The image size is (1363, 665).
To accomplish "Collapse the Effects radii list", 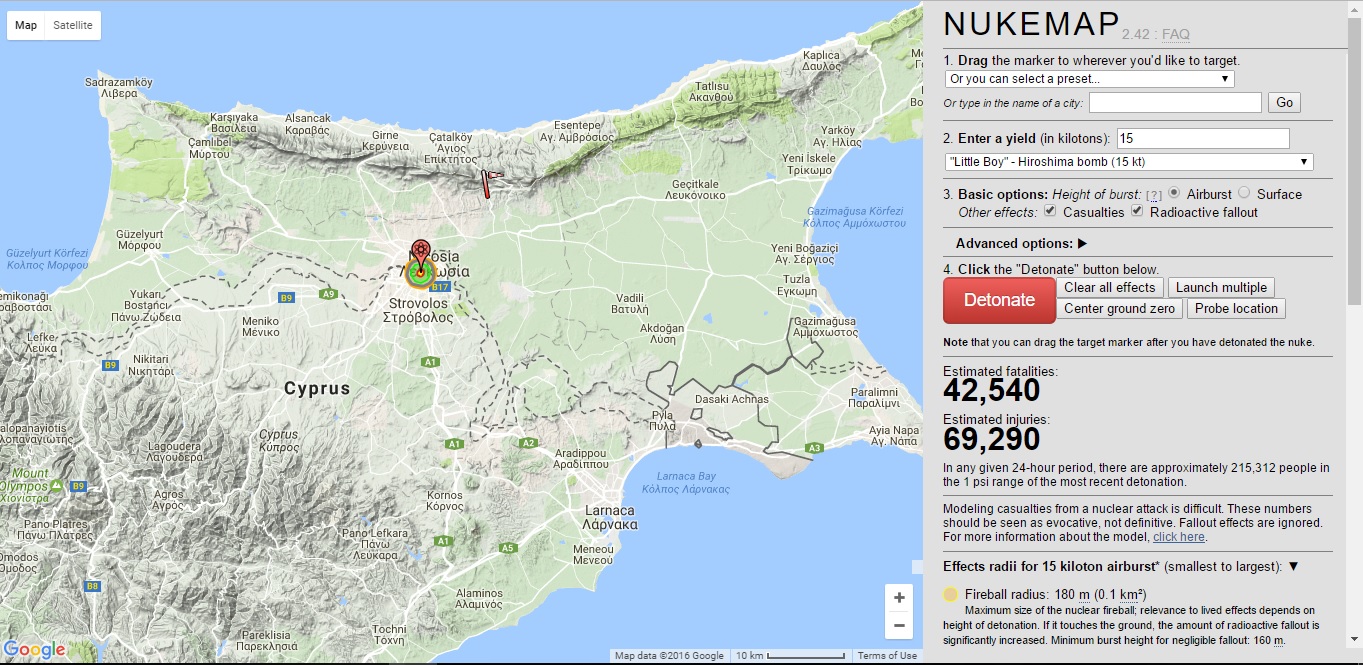I will tap(1293, 566).
